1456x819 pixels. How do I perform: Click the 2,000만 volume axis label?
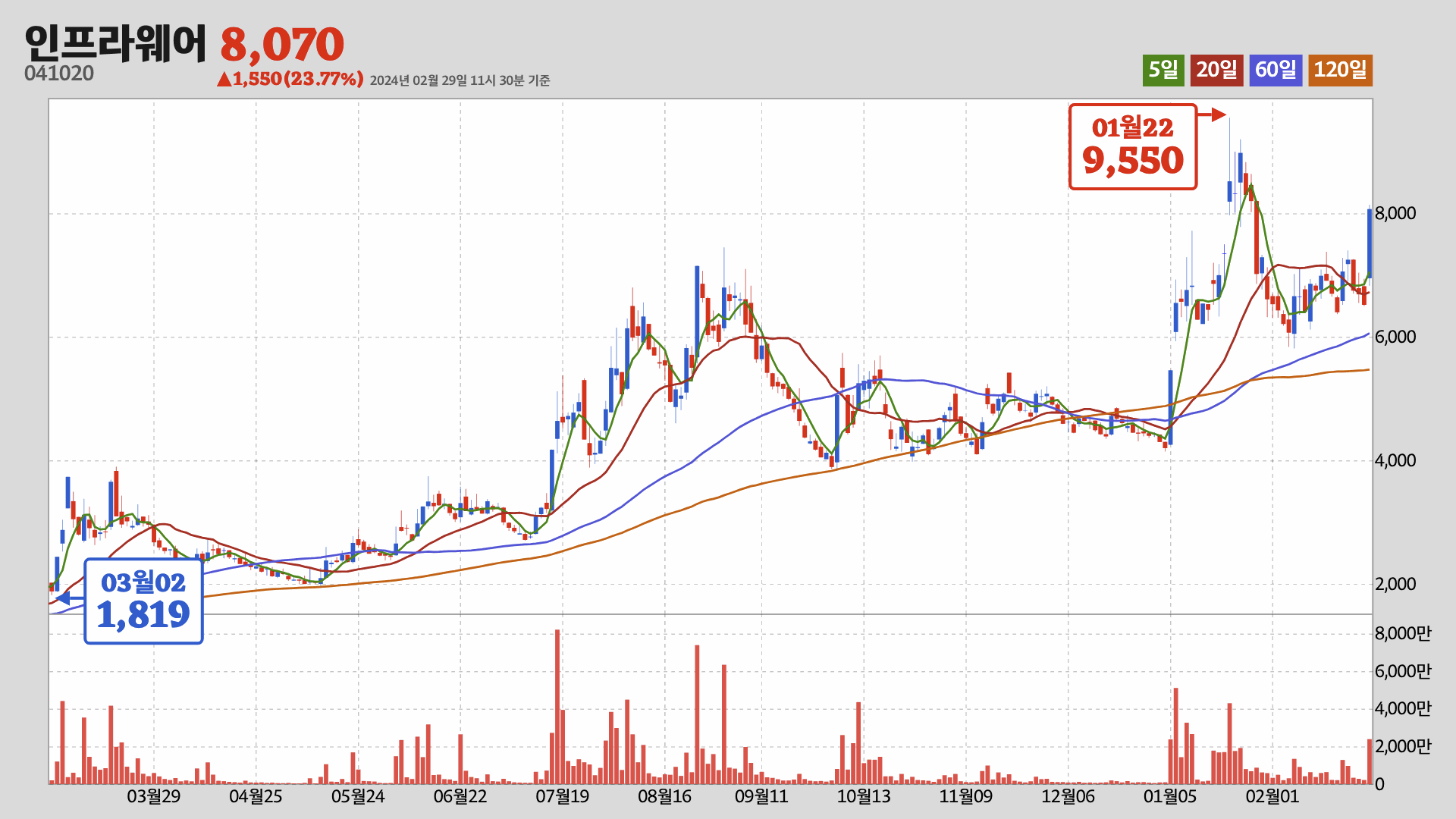pos(1403,746)
